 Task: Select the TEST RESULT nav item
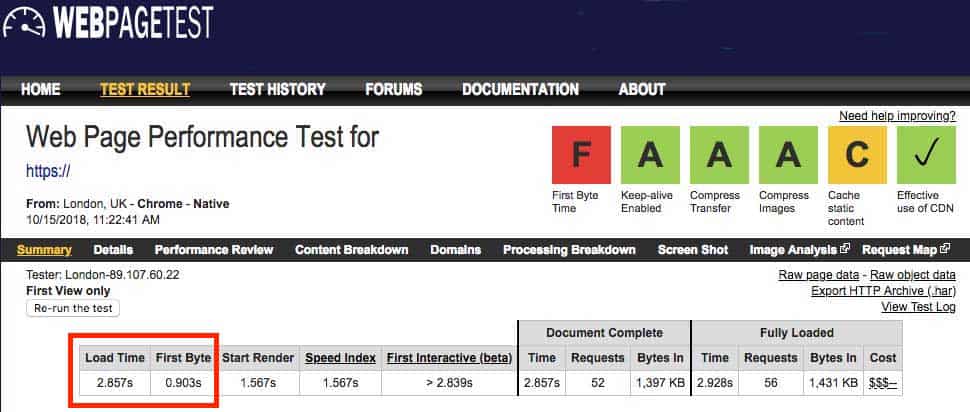point(145,89)
